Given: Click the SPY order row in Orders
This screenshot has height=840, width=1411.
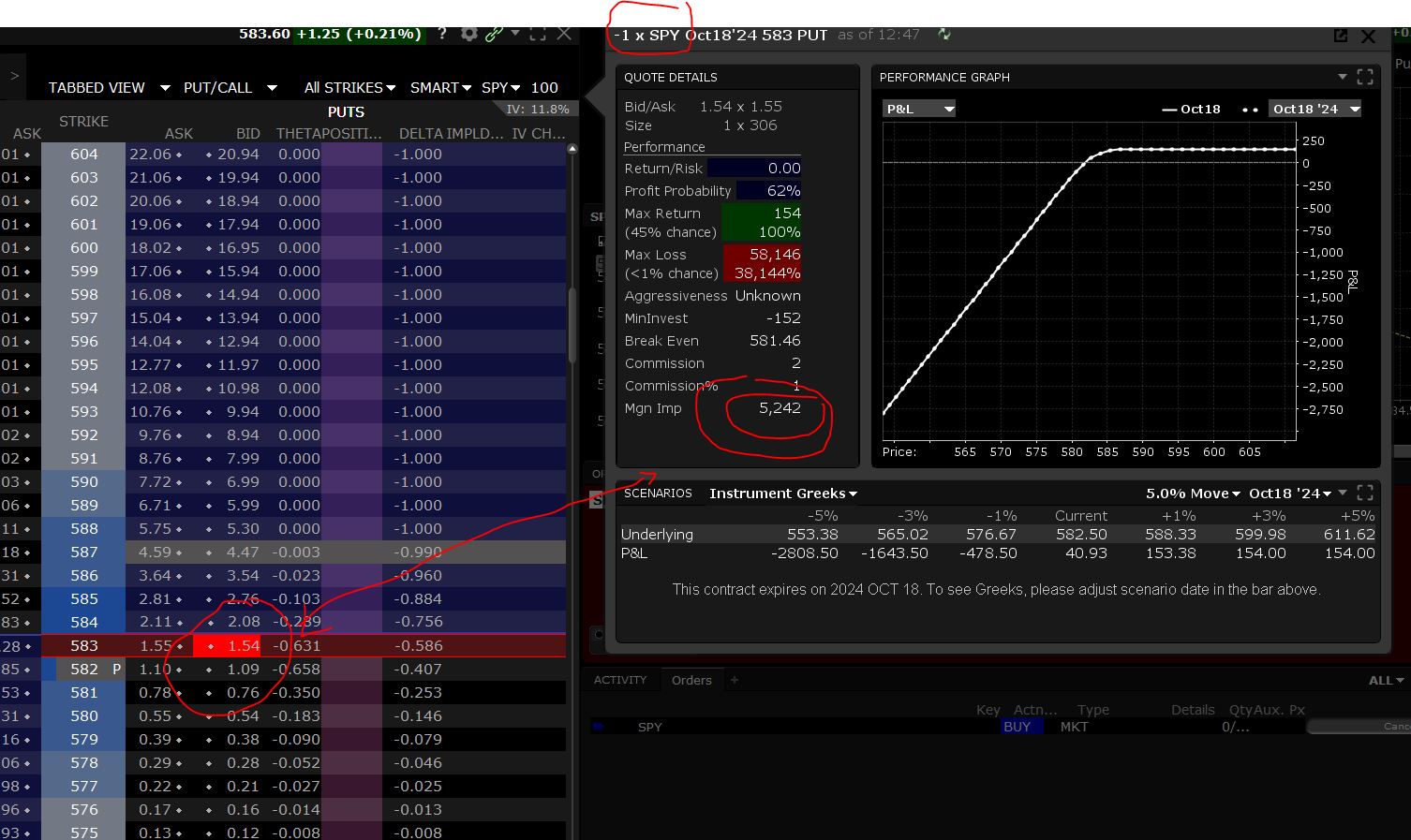Looking at the screenshot, I should pyautogui.click(x=999, y=727).
